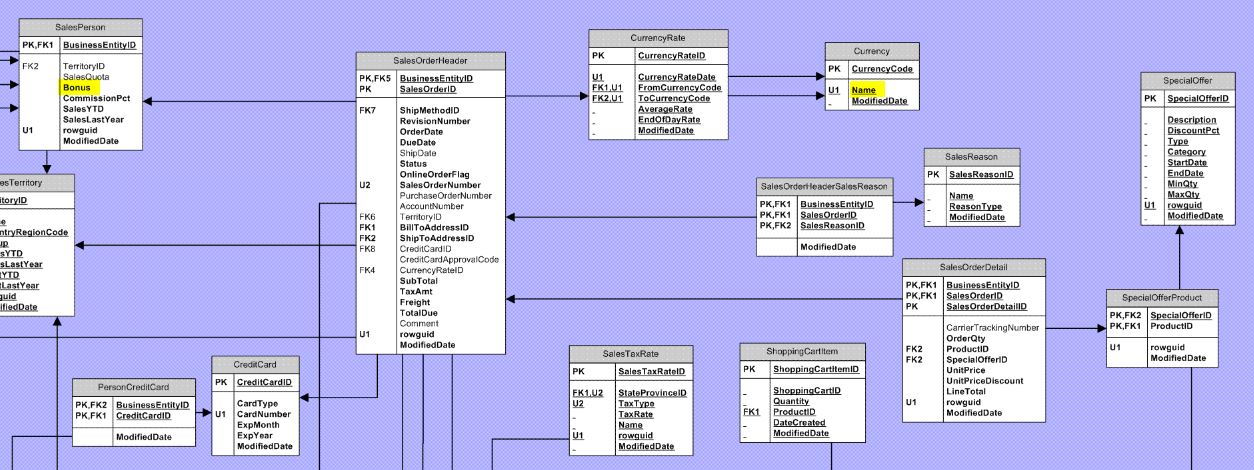Select the EndOfDayRate column in CurrencyRate
This screenshot has height=470, width=1254.
point(669,120)
